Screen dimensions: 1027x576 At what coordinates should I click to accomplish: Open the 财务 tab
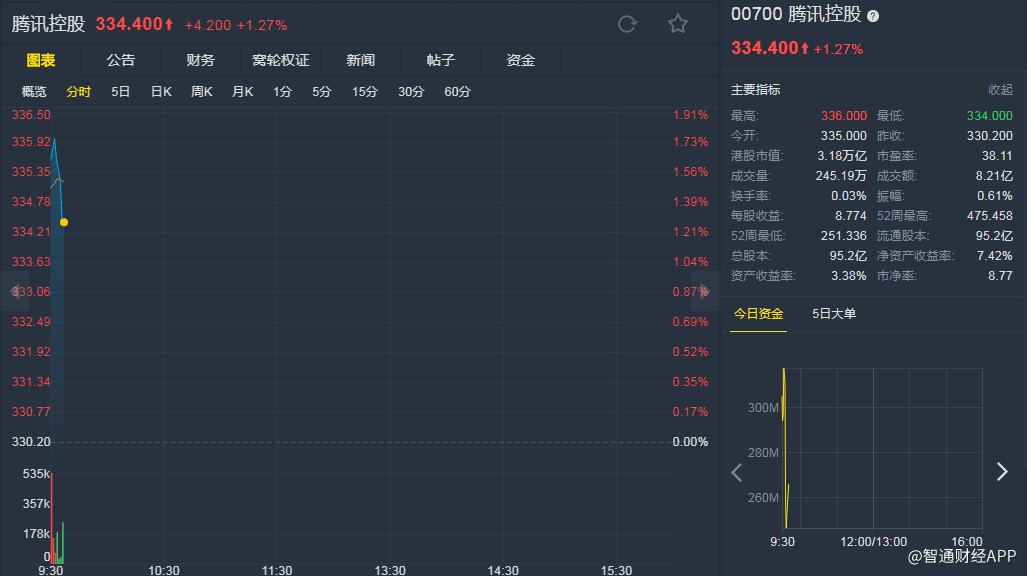click(200, 60)
